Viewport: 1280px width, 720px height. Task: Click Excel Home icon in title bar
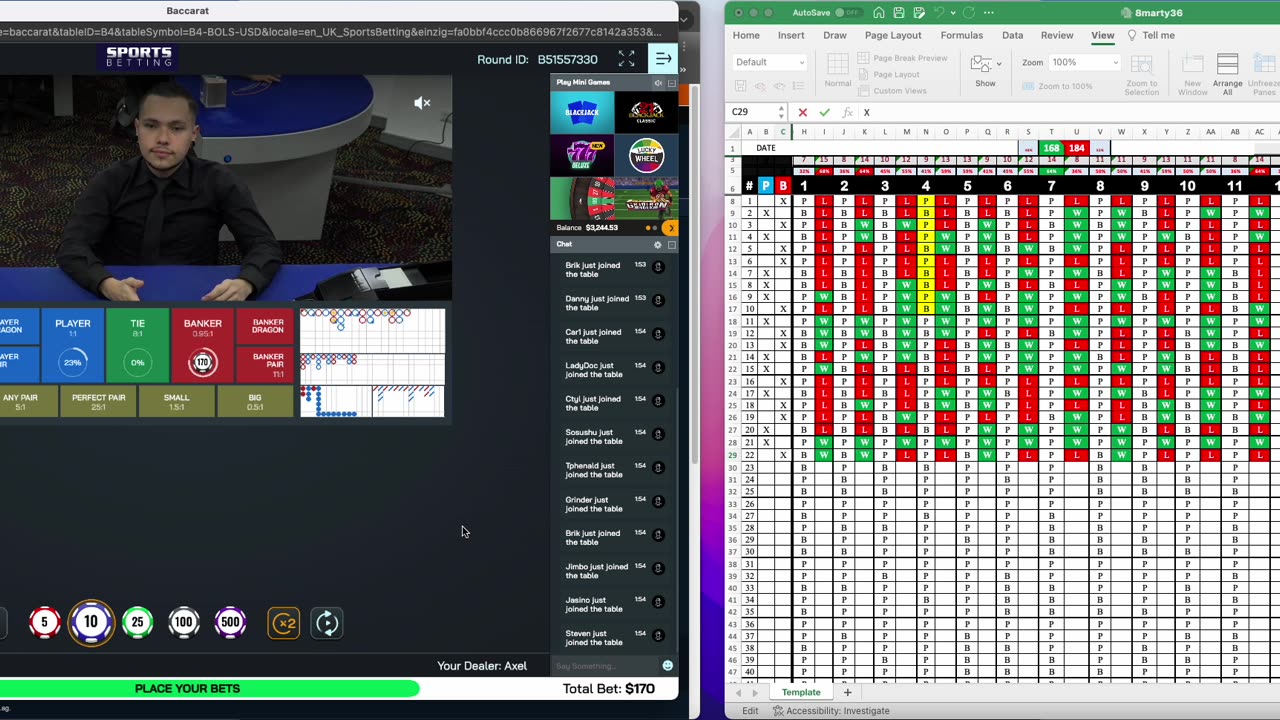click(878, 13)
